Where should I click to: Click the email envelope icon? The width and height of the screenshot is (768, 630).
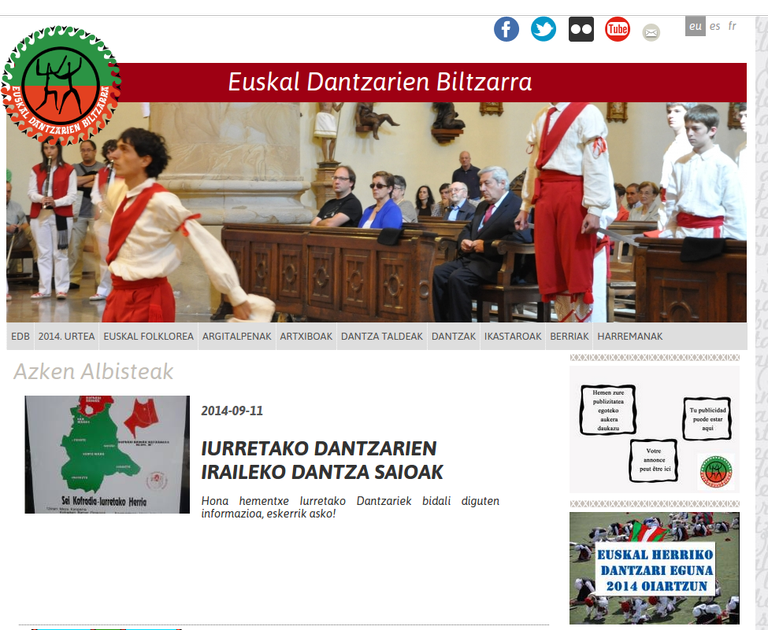click(x=651, y=33)
